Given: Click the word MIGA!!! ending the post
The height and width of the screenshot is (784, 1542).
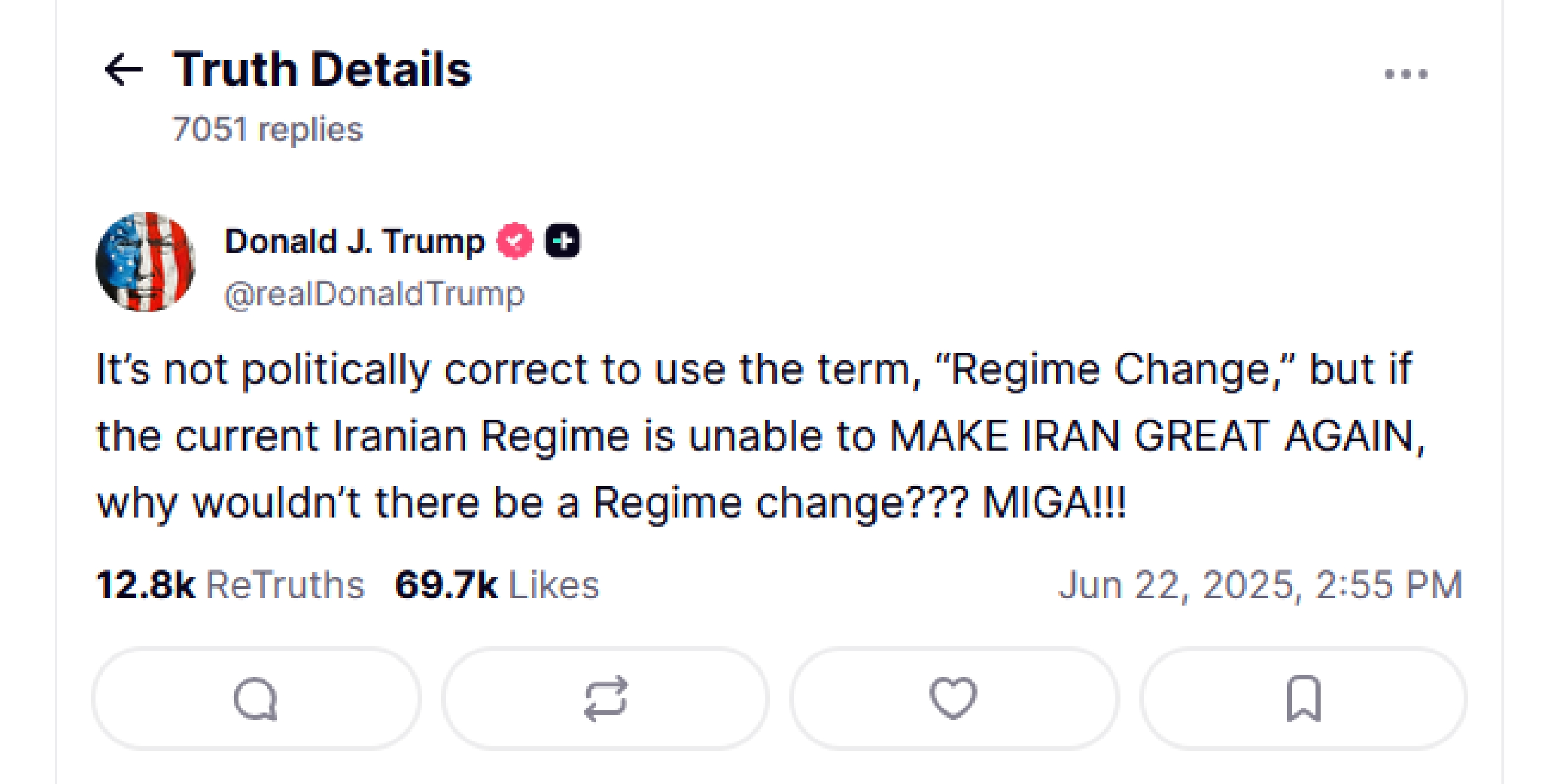Looking at the screenshot, I should click(1054, 502).
